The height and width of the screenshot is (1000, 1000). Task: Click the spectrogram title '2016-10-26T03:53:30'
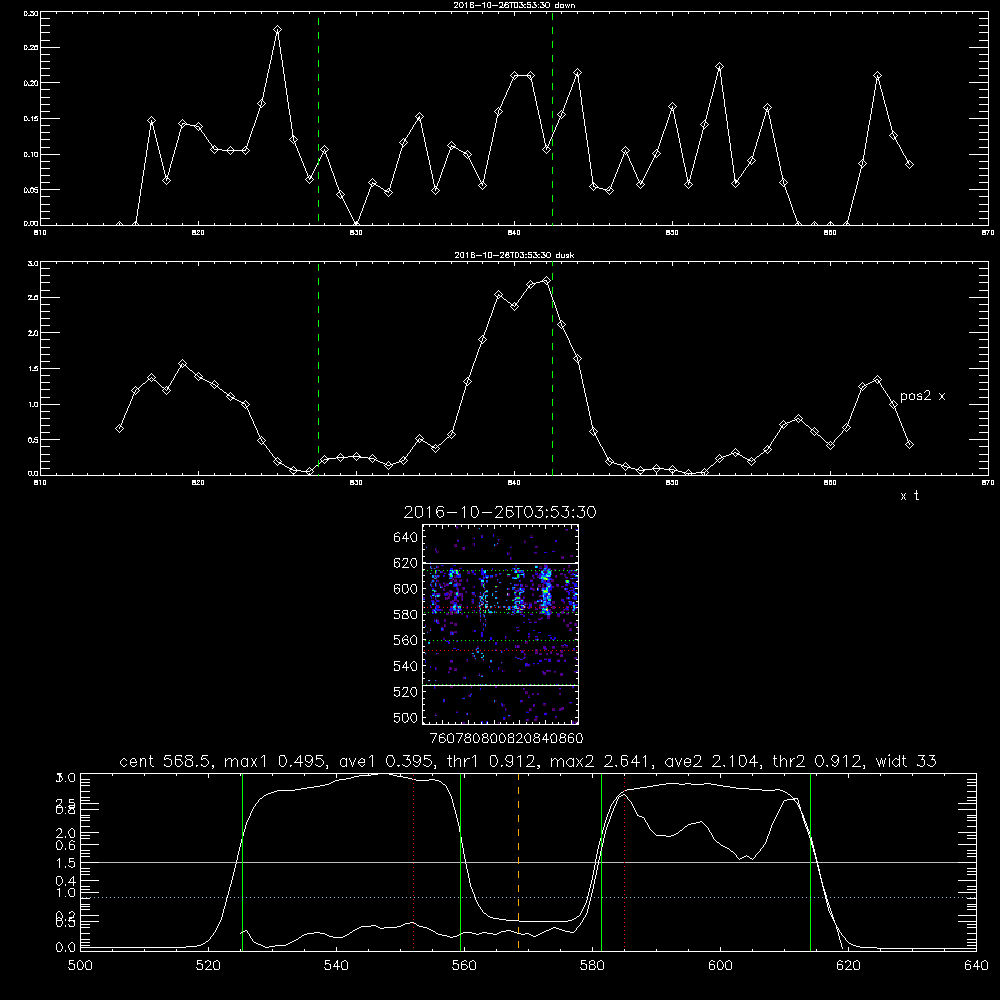tap(500, 513)
